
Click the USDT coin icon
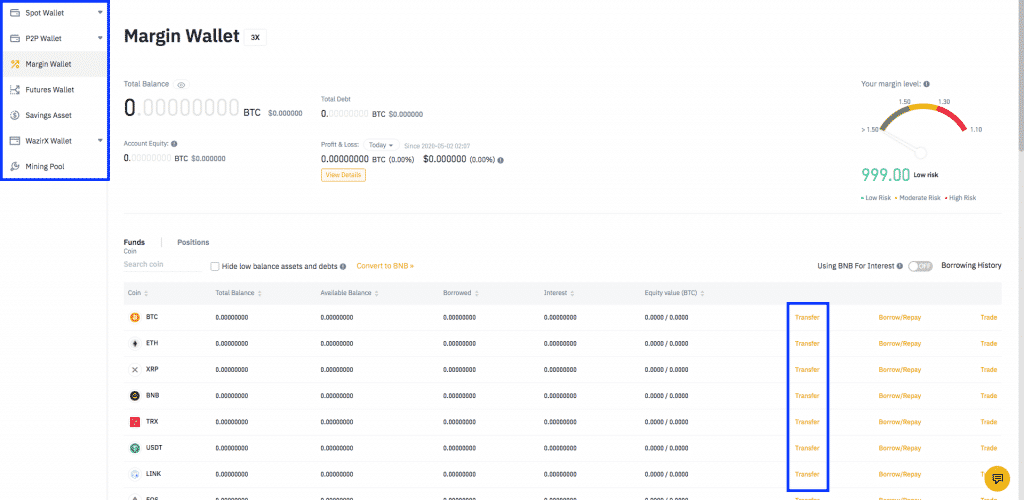pyautogui.click(x=135, y=448)
